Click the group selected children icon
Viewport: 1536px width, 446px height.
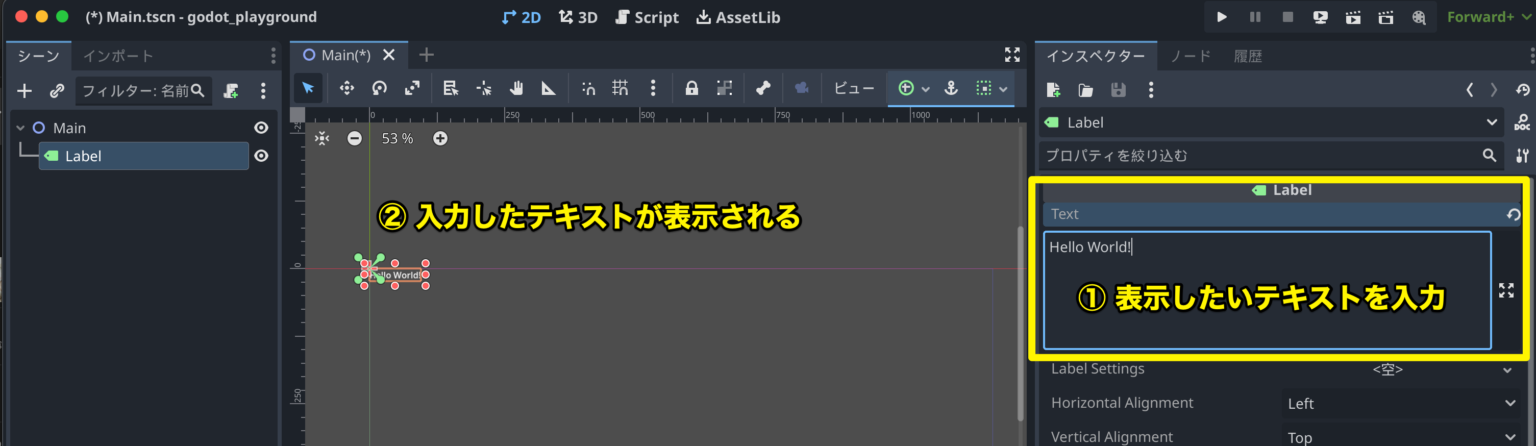[x=724, y=88]
